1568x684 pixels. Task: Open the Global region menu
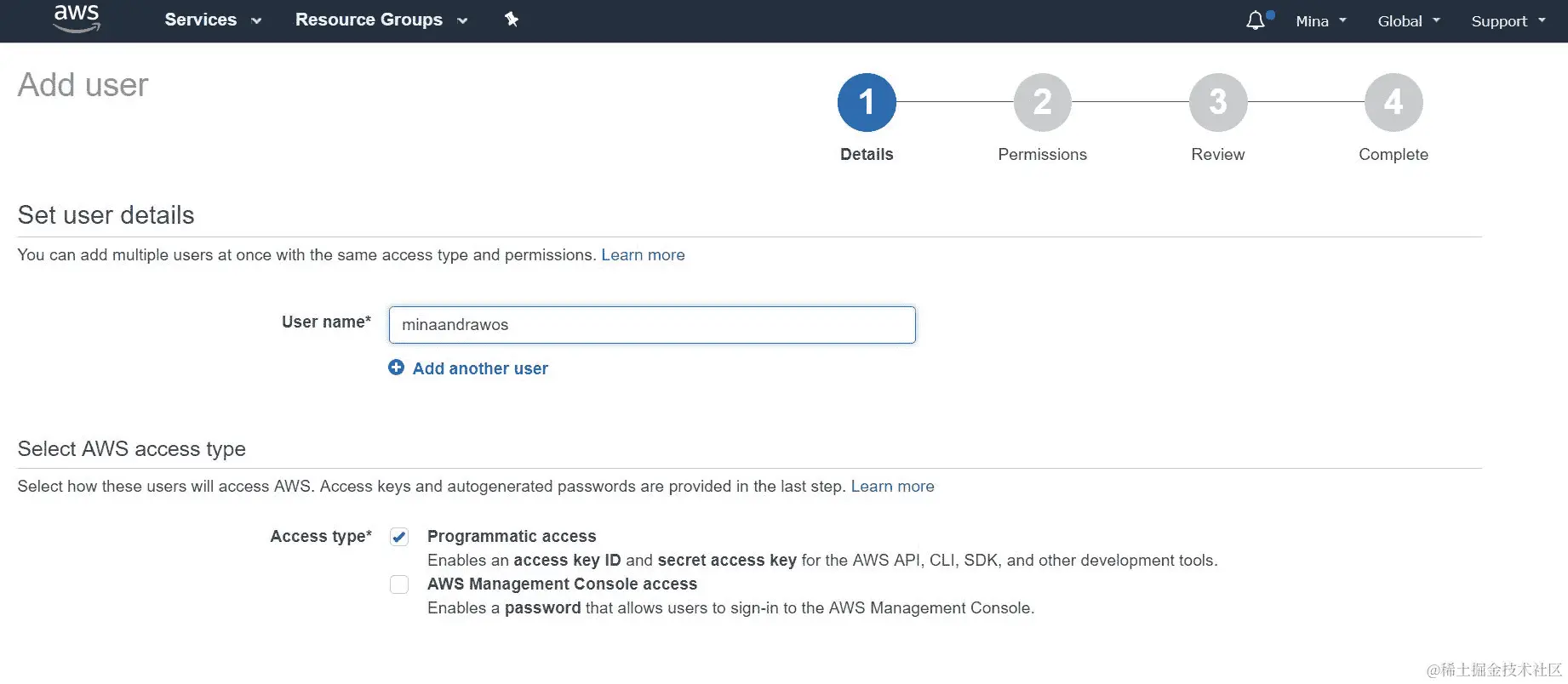click(1409, 21)
